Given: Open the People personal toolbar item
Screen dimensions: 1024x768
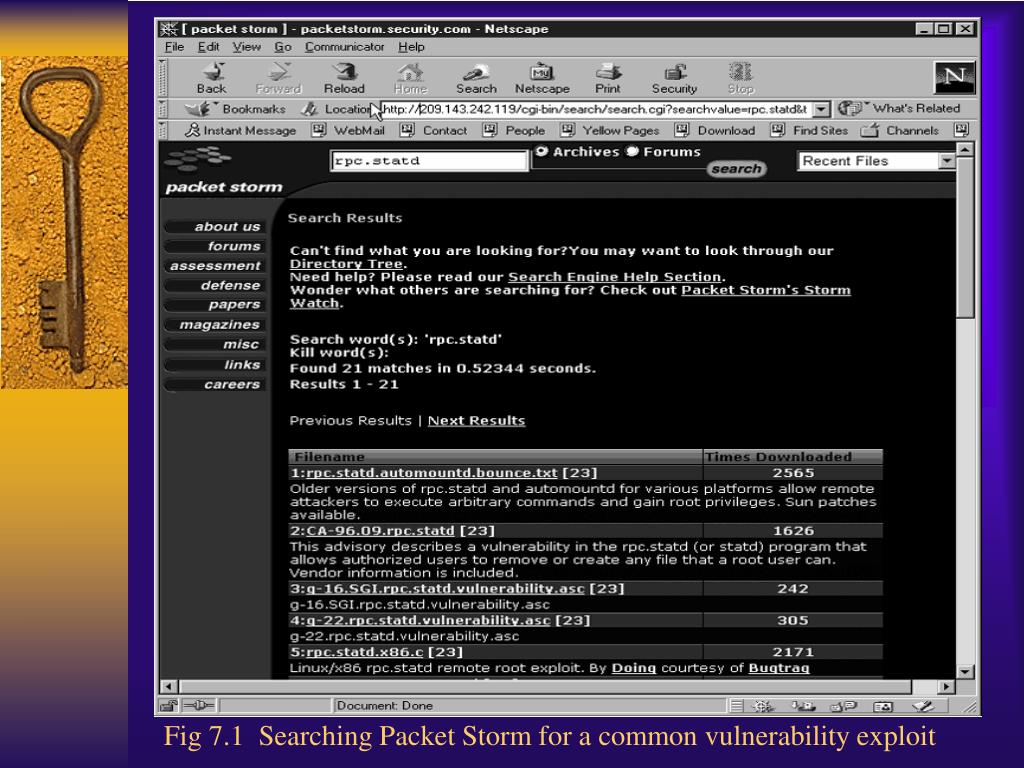Looking at the screenshot, I should coord(514,131).
